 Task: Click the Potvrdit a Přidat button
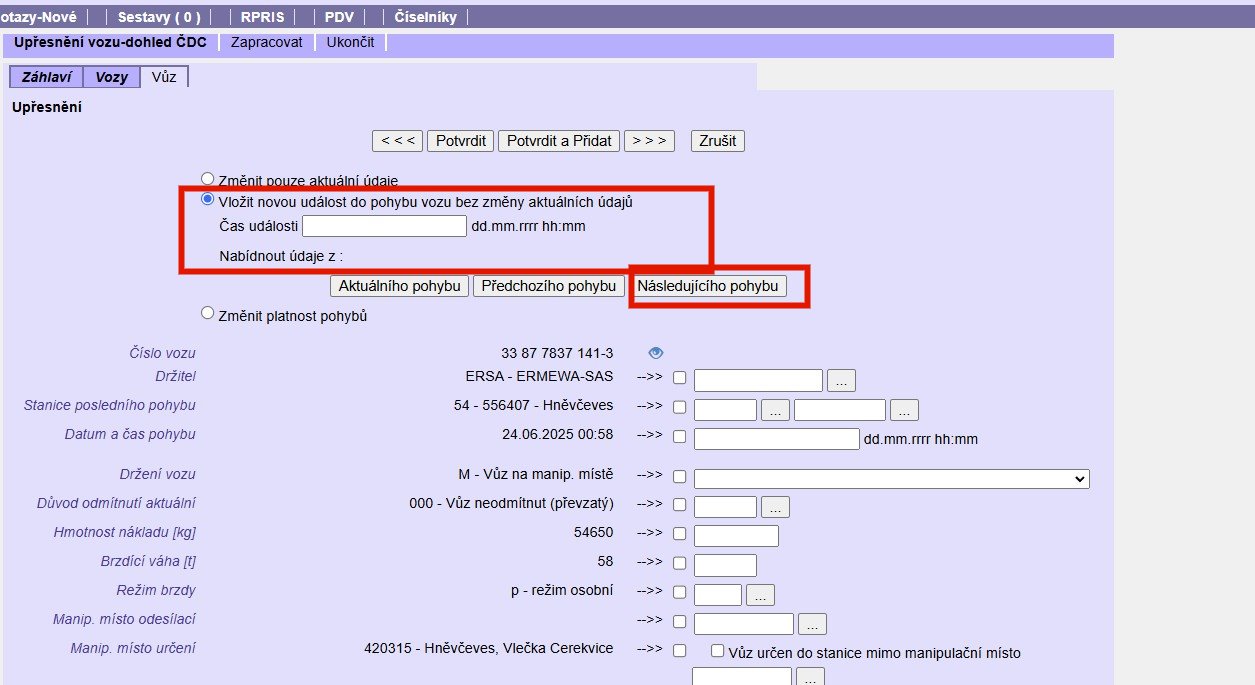click(558, 141)
